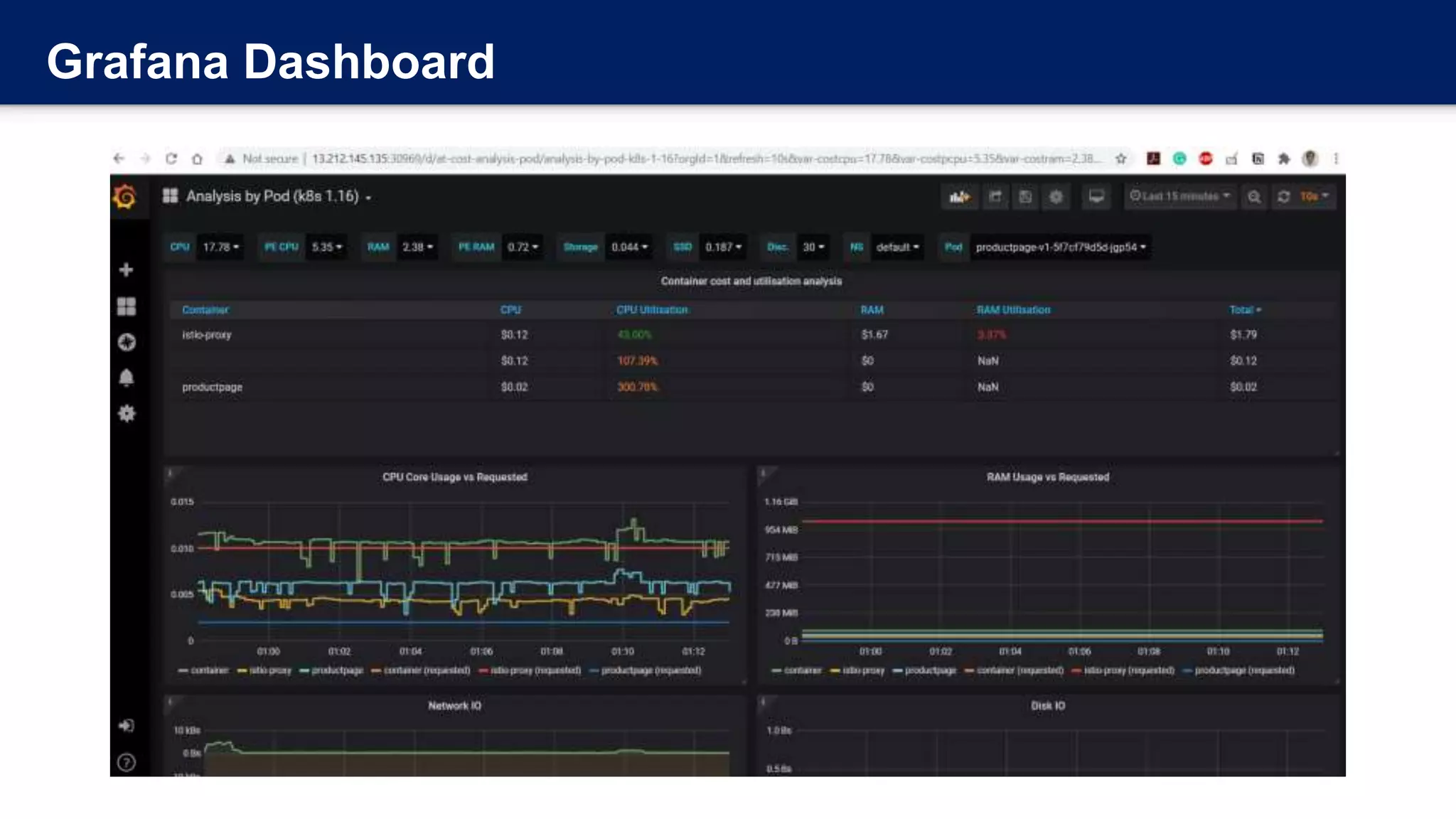Open the RAM 2.38 variable dropdown
The height and width of the screenshot is (819, 1456).
tap(417, 247)
